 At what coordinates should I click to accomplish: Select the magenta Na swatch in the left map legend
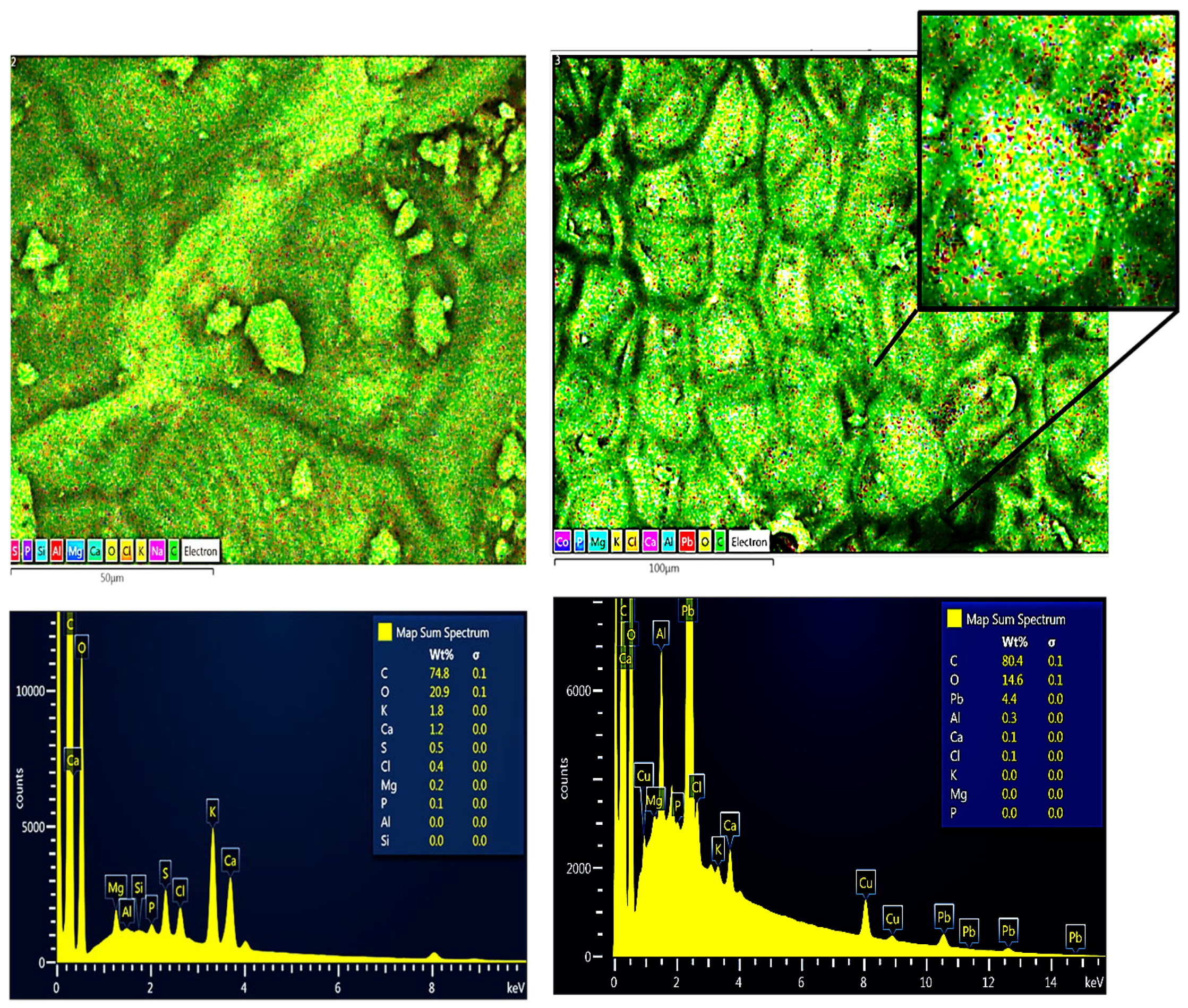click(157, 551)
